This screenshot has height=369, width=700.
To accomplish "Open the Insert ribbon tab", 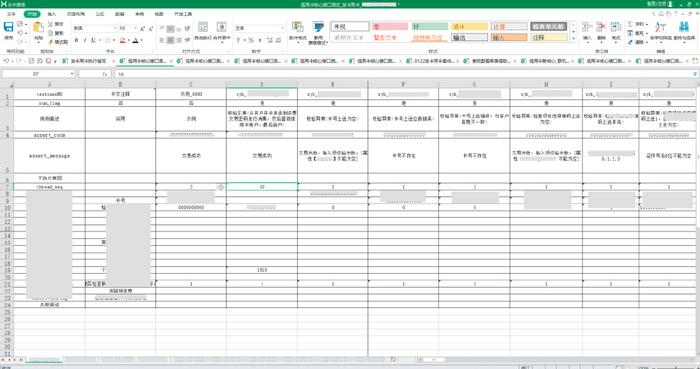I will [52, 14].
